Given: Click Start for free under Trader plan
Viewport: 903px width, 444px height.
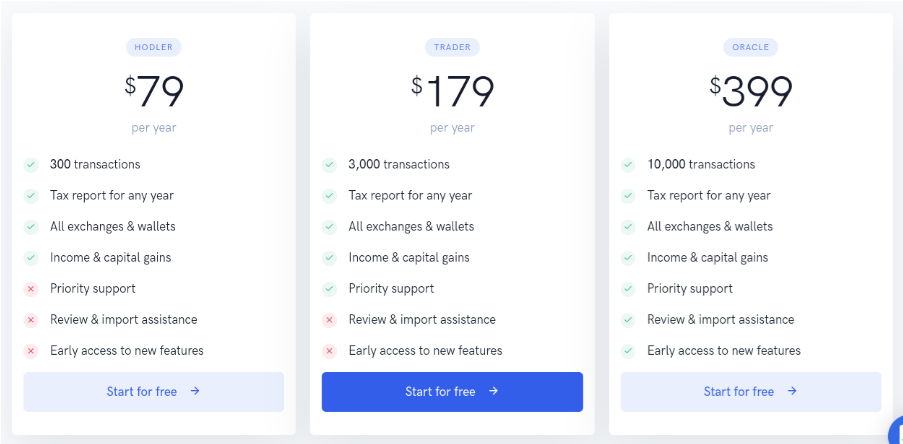Looking at the screenshot, I should pyautogui.click(x=452, y=392).
